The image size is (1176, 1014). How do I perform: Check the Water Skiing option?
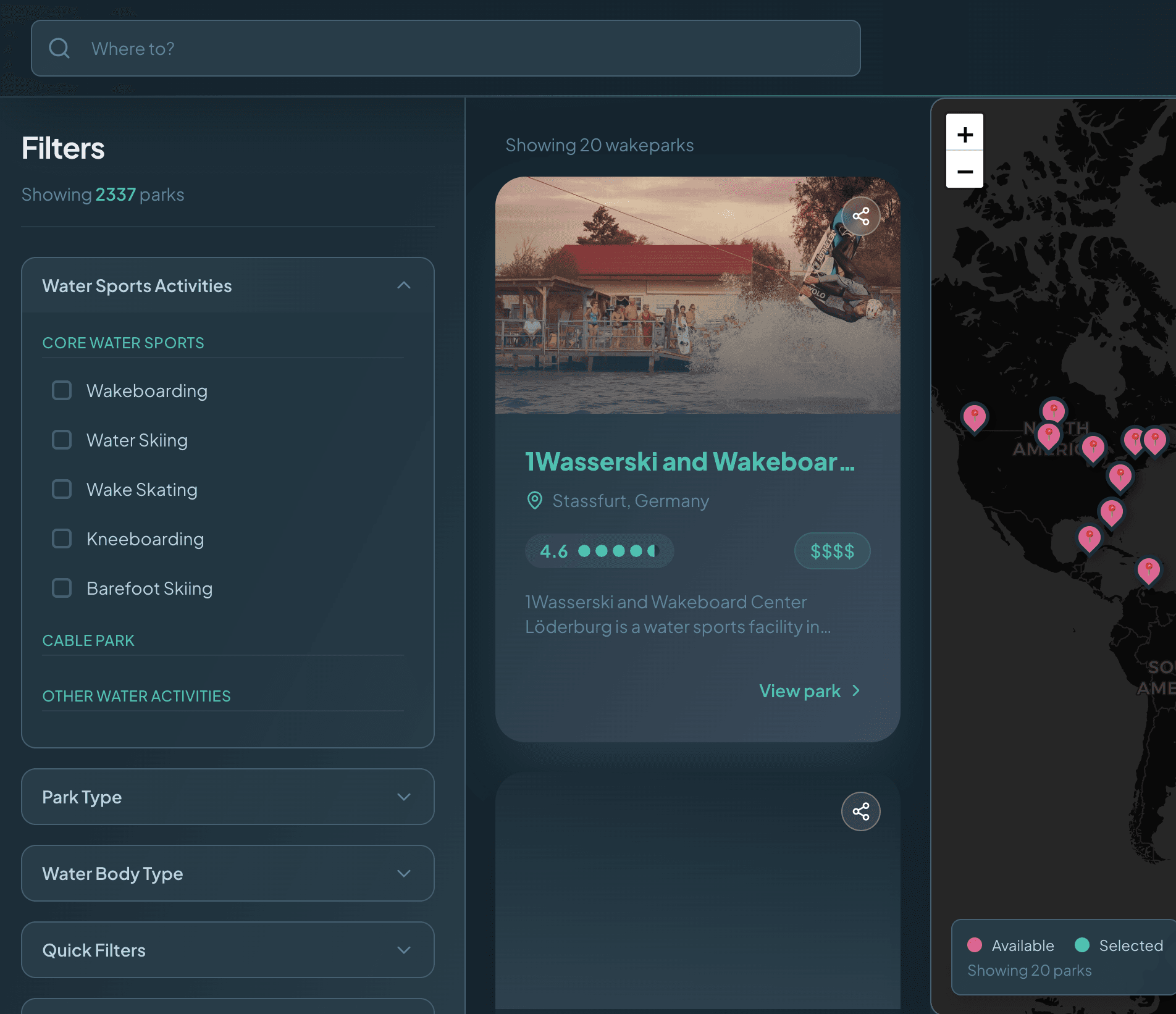(x=61, y=440)
